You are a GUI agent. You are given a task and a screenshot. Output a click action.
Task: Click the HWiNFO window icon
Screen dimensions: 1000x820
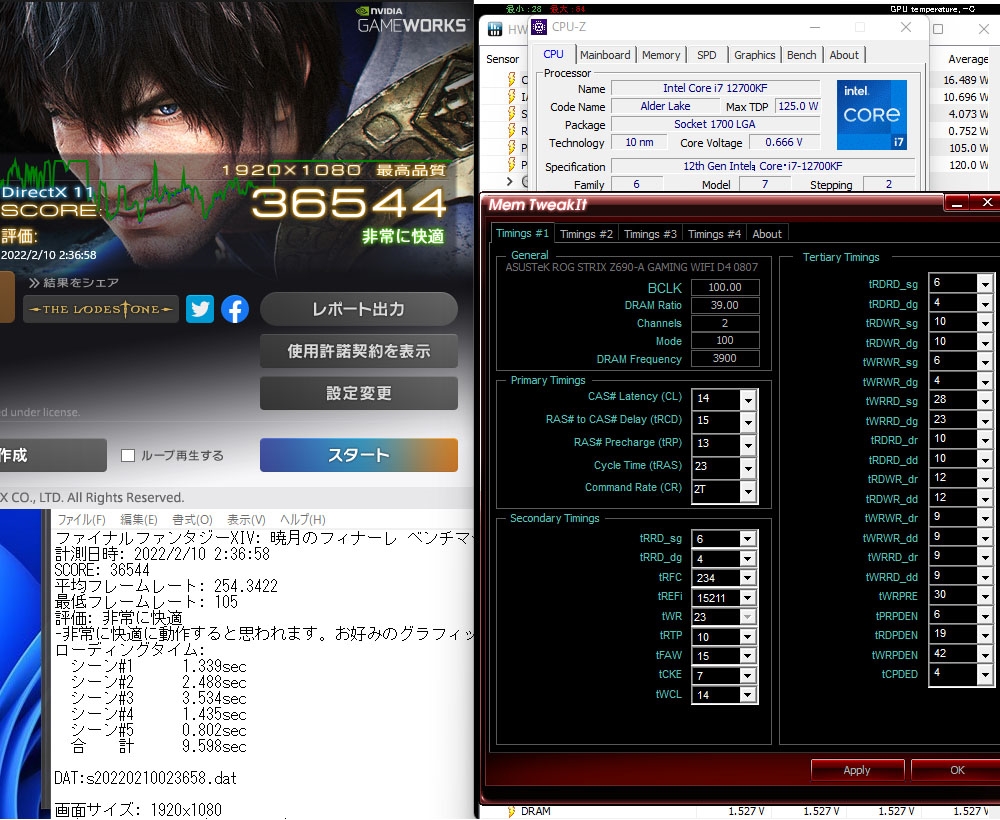click(495, 29)
